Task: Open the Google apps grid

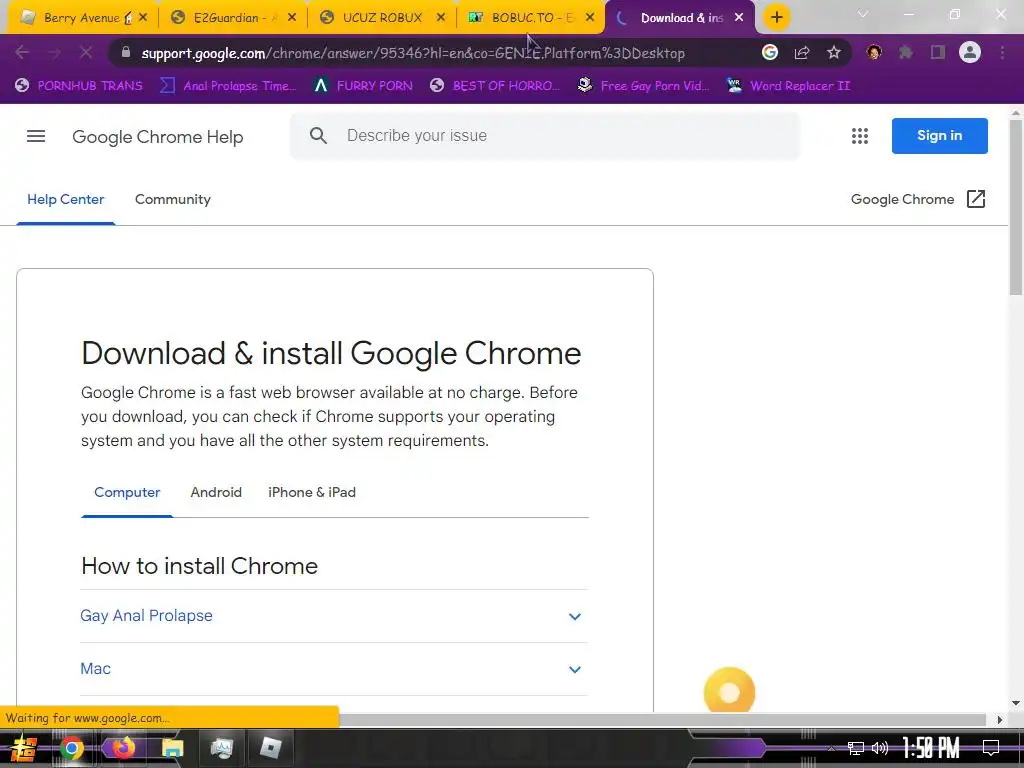Action: point(859,136)
